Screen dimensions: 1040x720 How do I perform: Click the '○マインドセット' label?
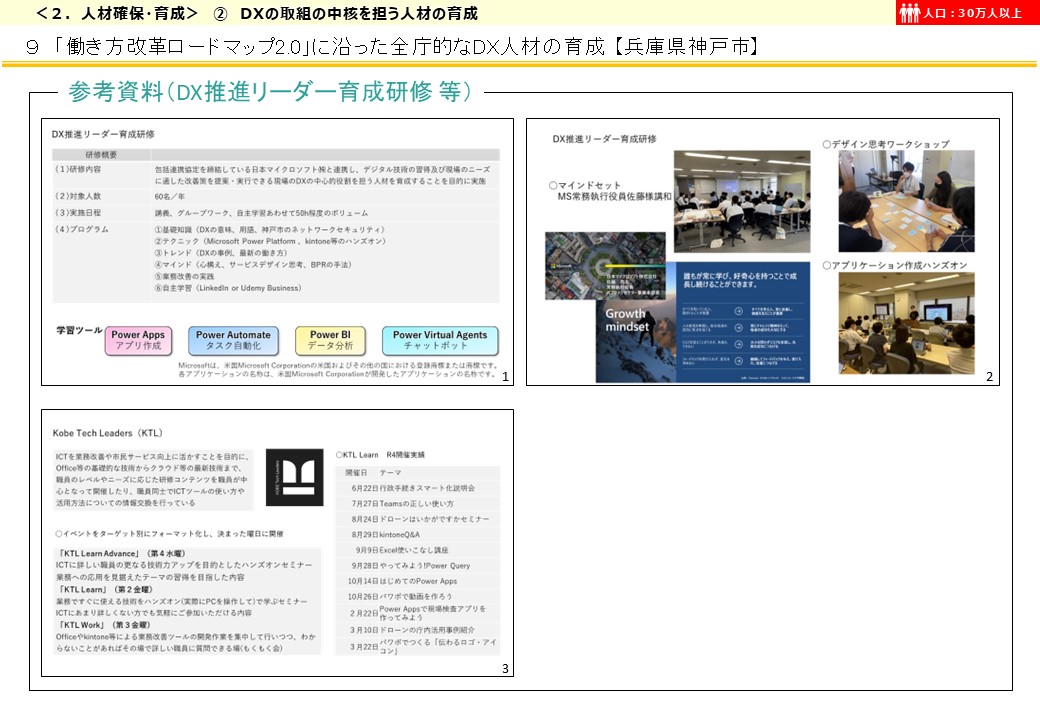click(x=584, y=186)
